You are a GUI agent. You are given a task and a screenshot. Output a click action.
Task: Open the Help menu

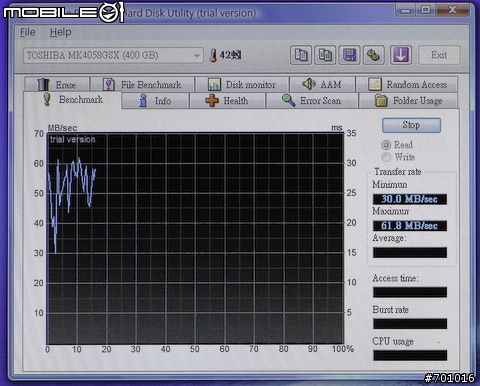tap(60, 32)
